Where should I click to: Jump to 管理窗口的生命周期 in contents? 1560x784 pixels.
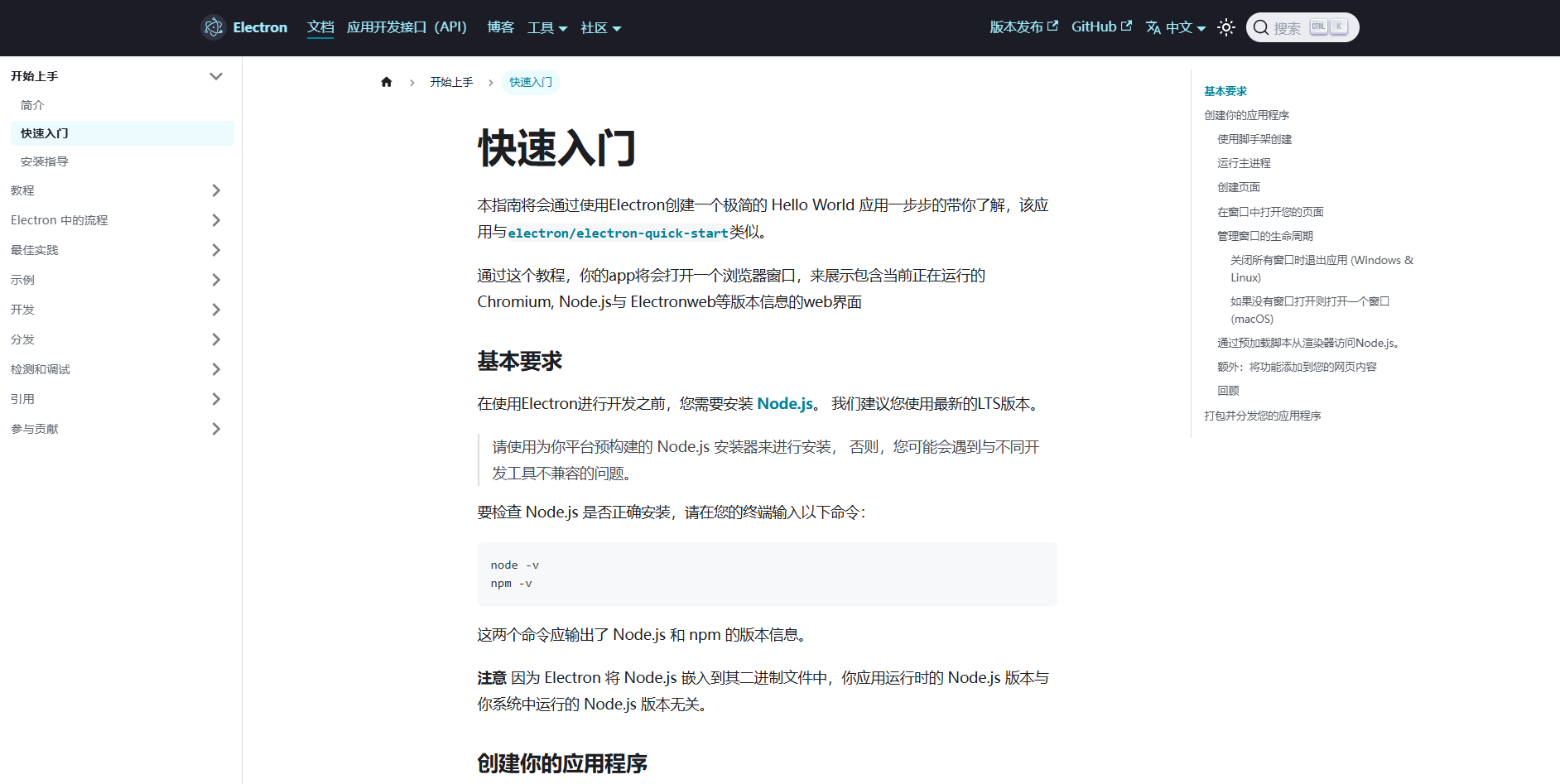1265,236
